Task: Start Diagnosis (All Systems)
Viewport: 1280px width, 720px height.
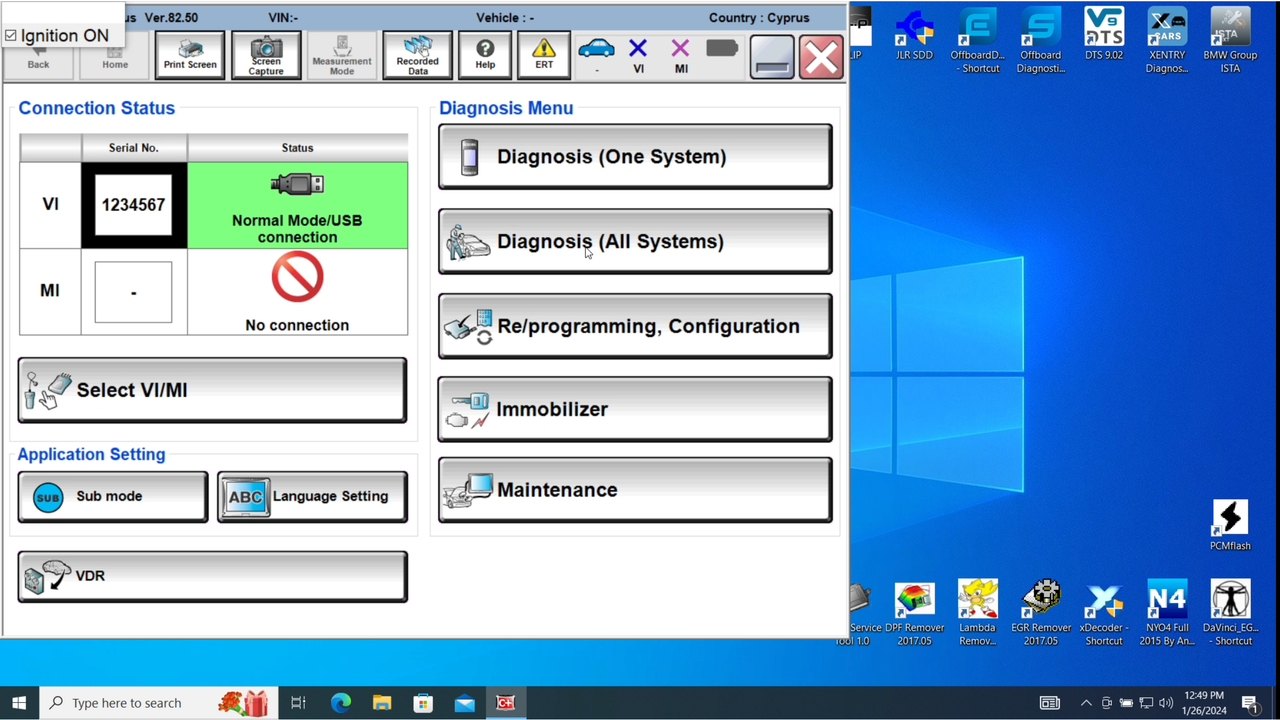Action: coord(634,241)
